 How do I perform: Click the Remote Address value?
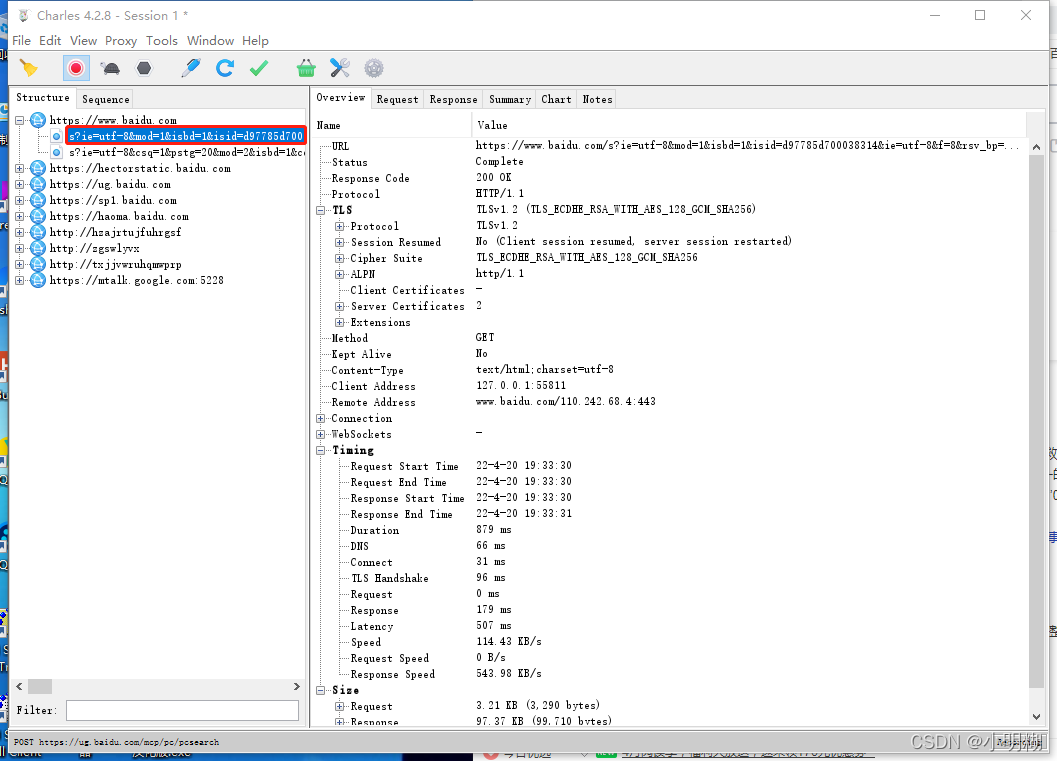[x=566, y=402]
